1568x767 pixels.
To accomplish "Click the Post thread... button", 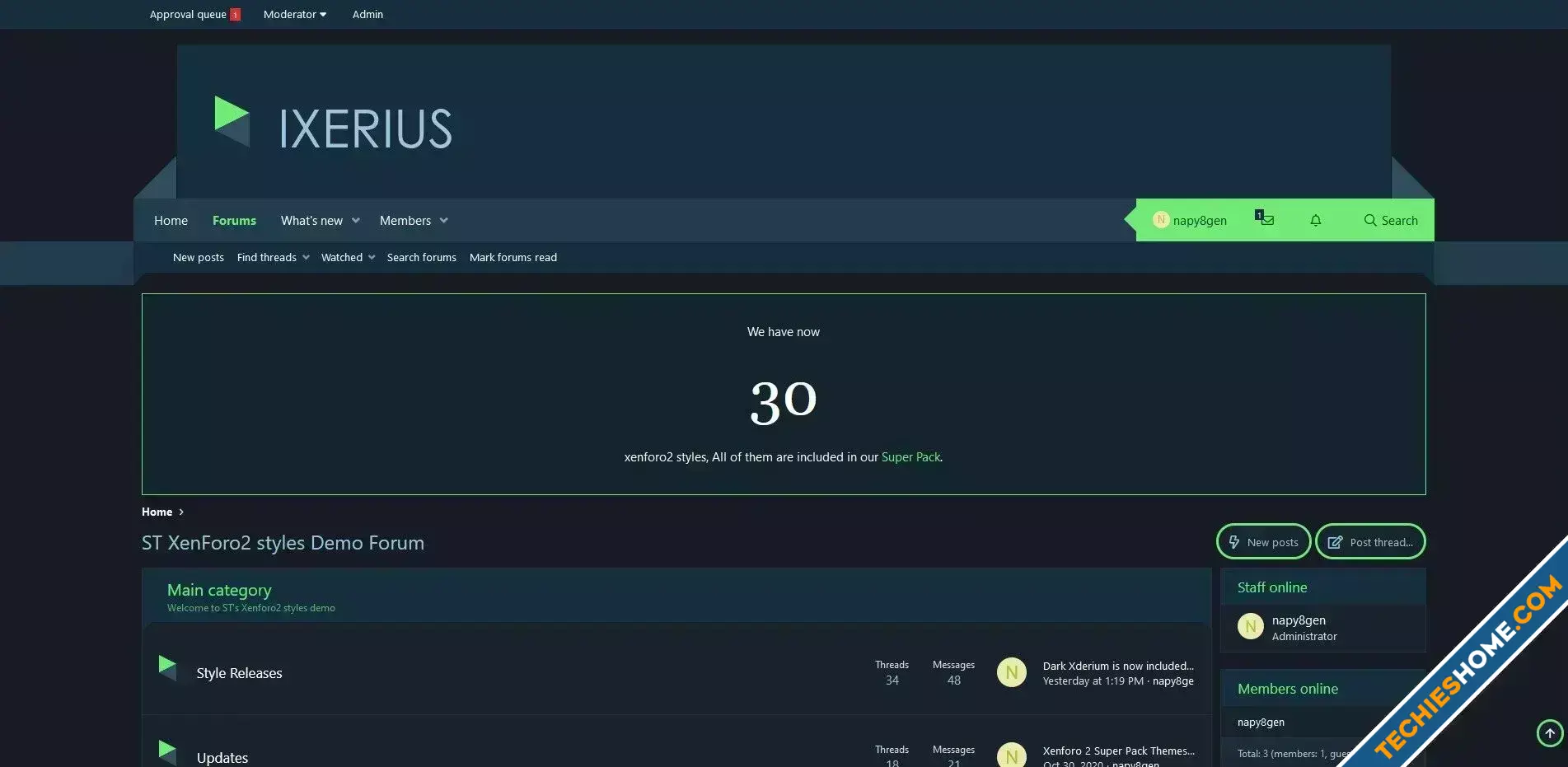I will click(x=1370, y=541).
